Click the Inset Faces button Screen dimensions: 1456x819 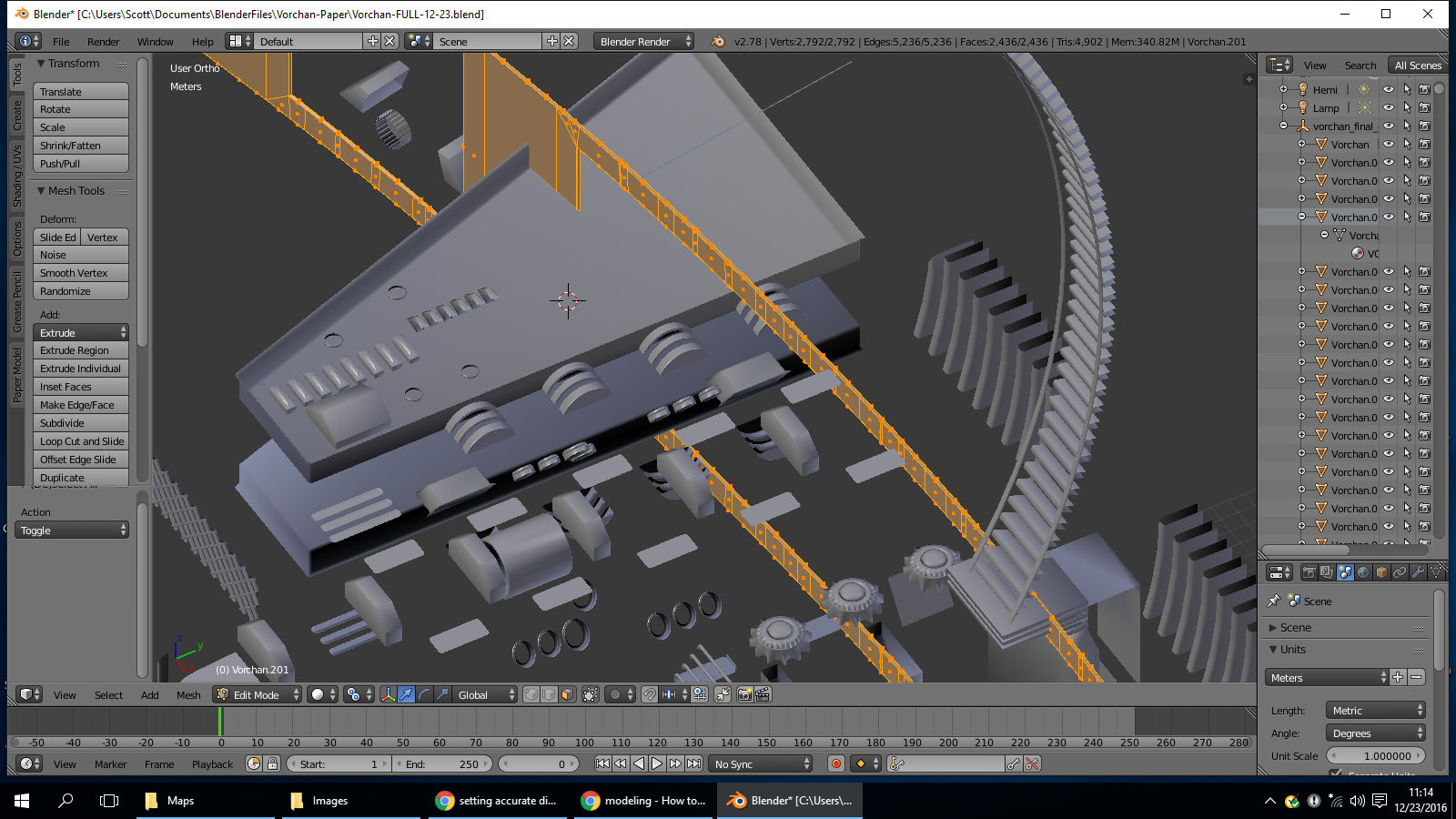[81, 387]
